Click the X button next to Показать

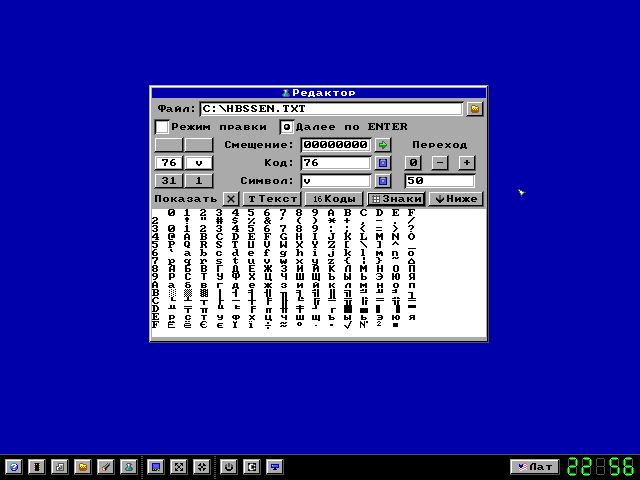tap(231, 199)
